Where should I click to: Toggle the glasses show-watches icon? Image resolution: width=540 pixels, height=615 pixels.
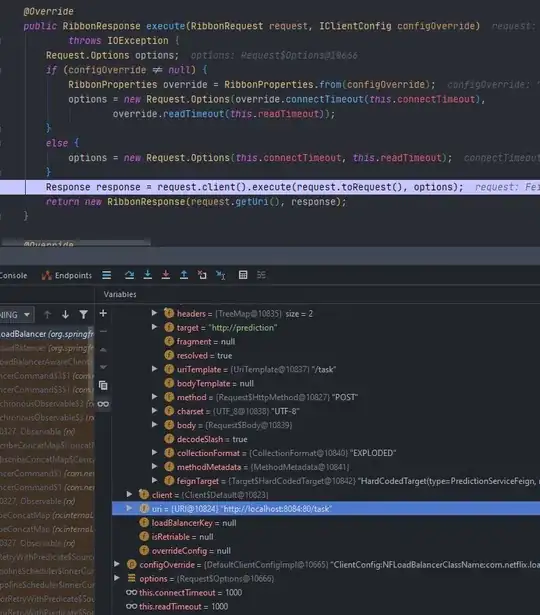103,404
